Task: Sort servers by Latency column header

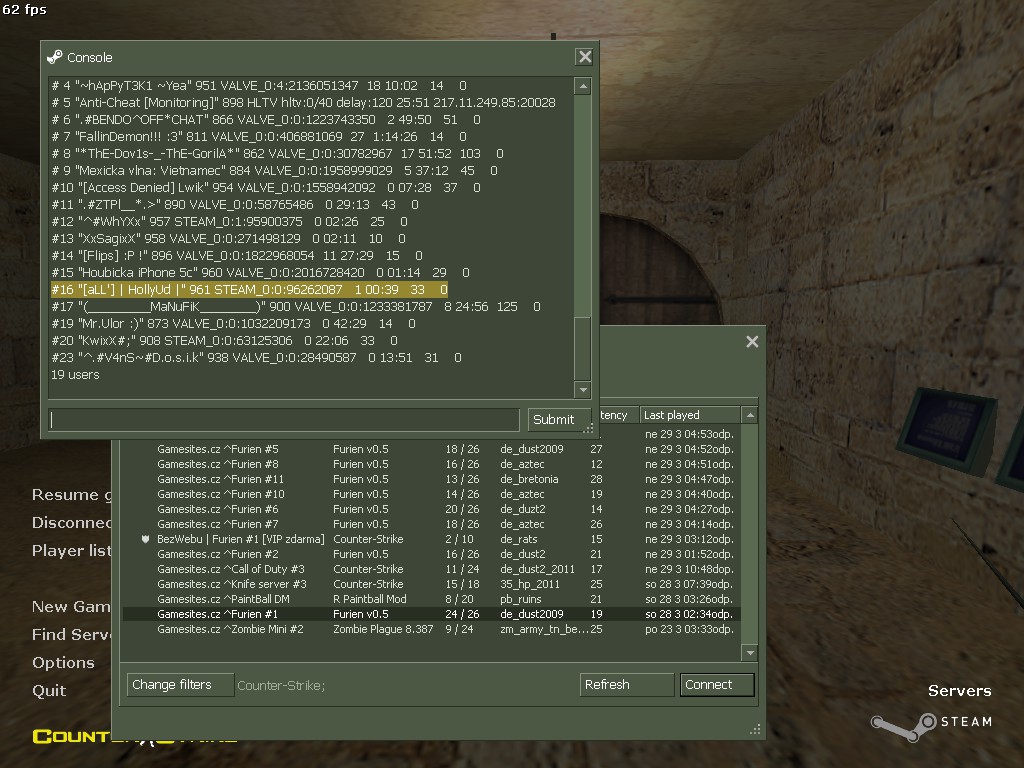Action: pyautogui.click(x=615, y=415)
